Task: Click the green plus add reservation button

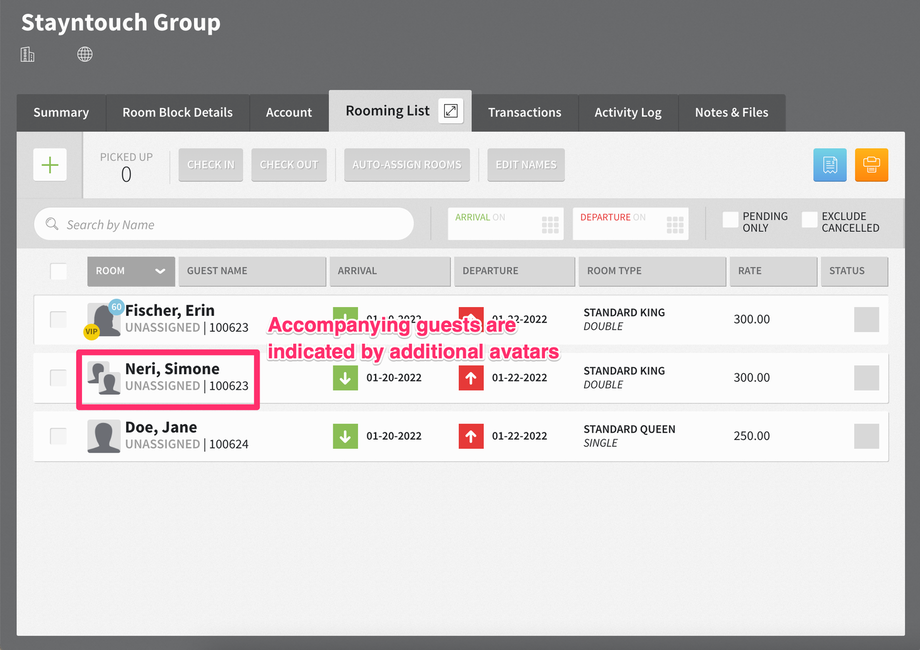Action: (x=50, y=165)
